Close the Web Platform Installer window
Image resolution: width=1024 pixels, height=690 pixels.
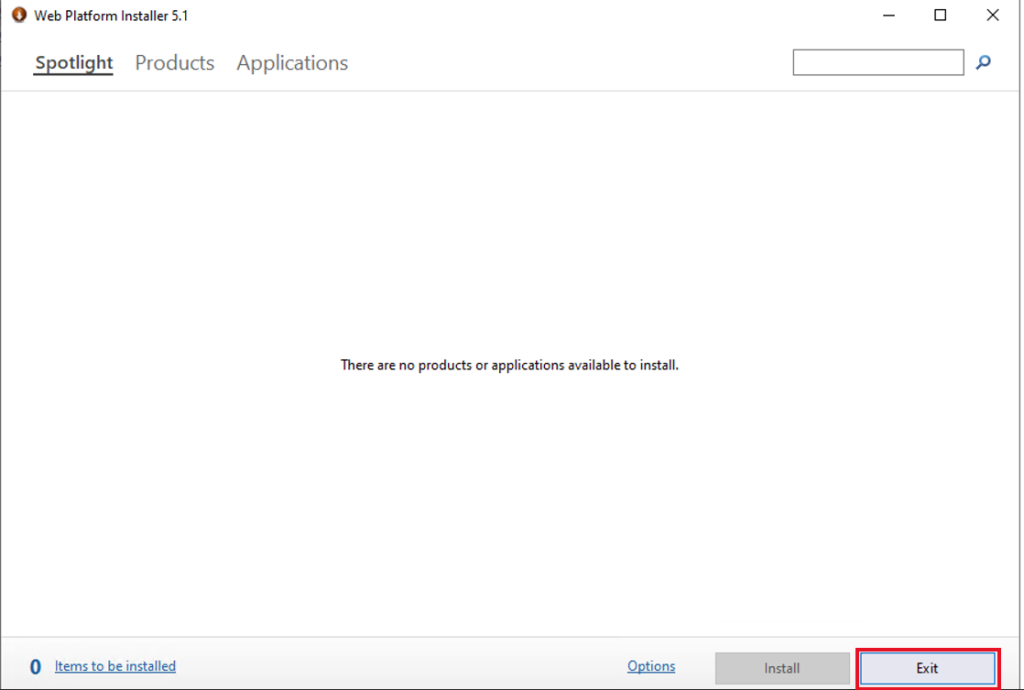[993, 15]
